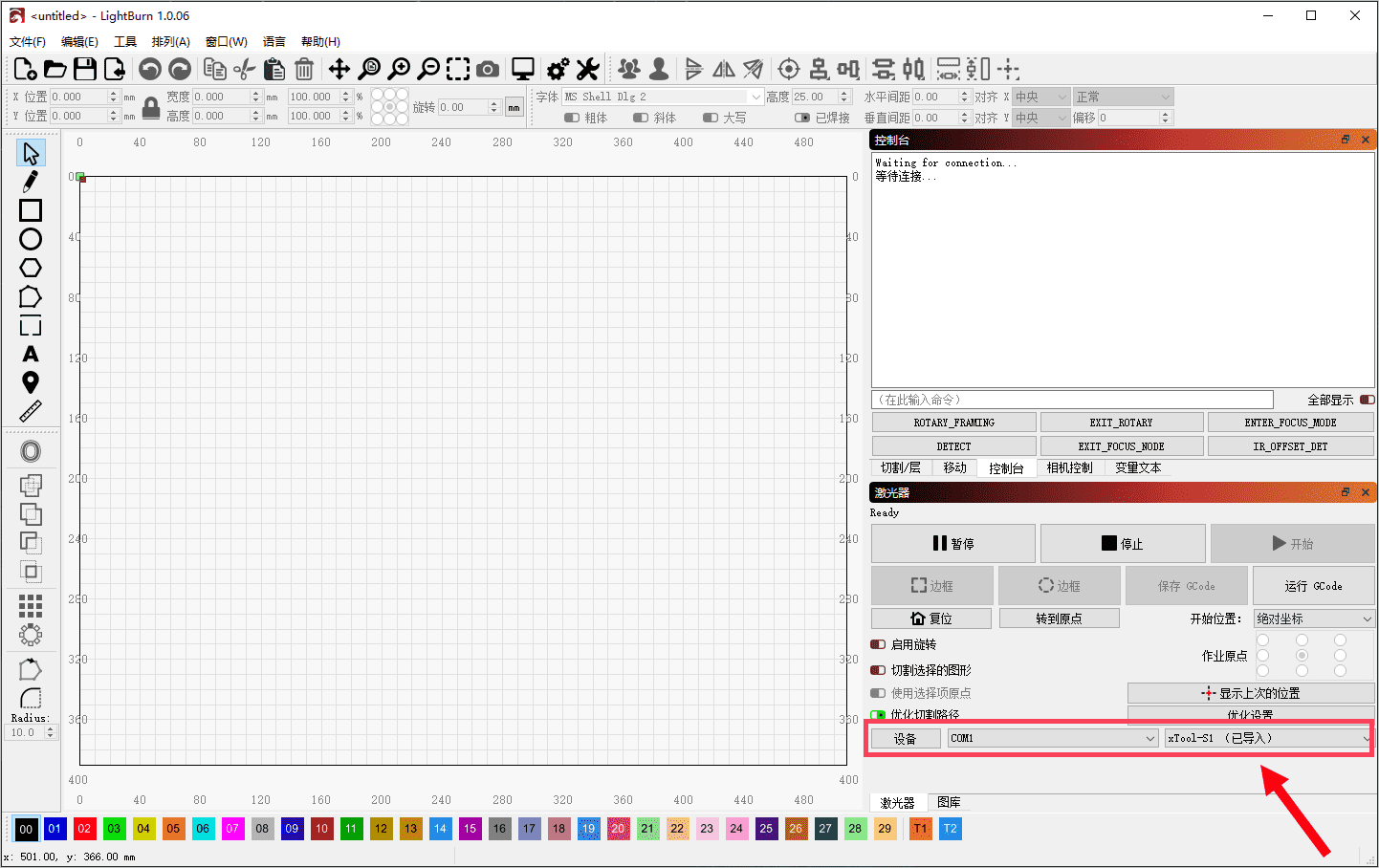Select the Ellipse drawing tool

(31, 239)
